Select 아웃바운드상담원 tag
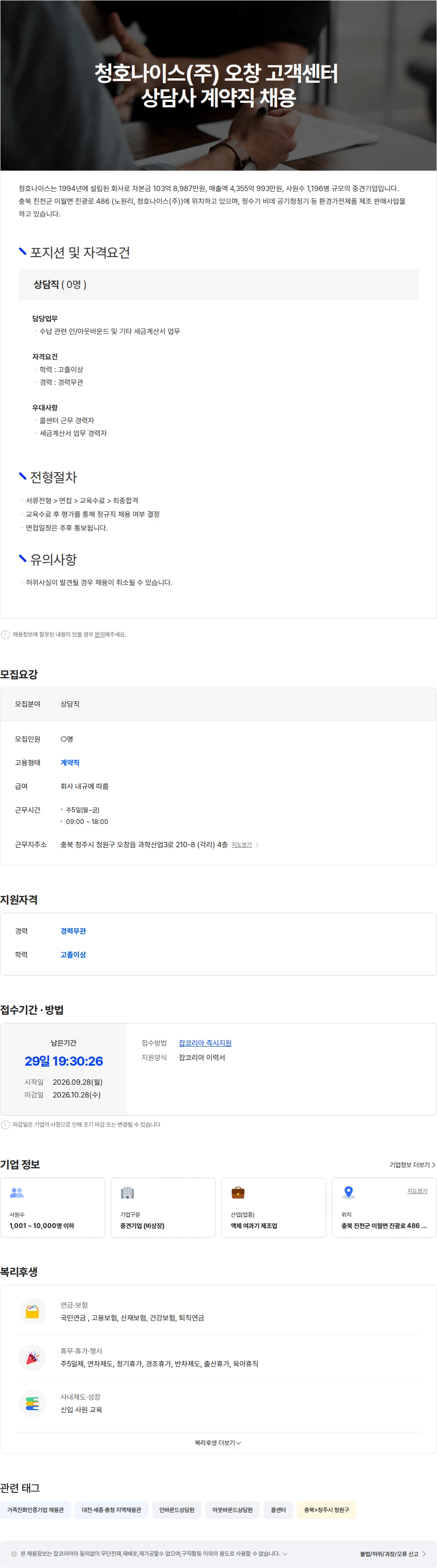 (233, 1510)
